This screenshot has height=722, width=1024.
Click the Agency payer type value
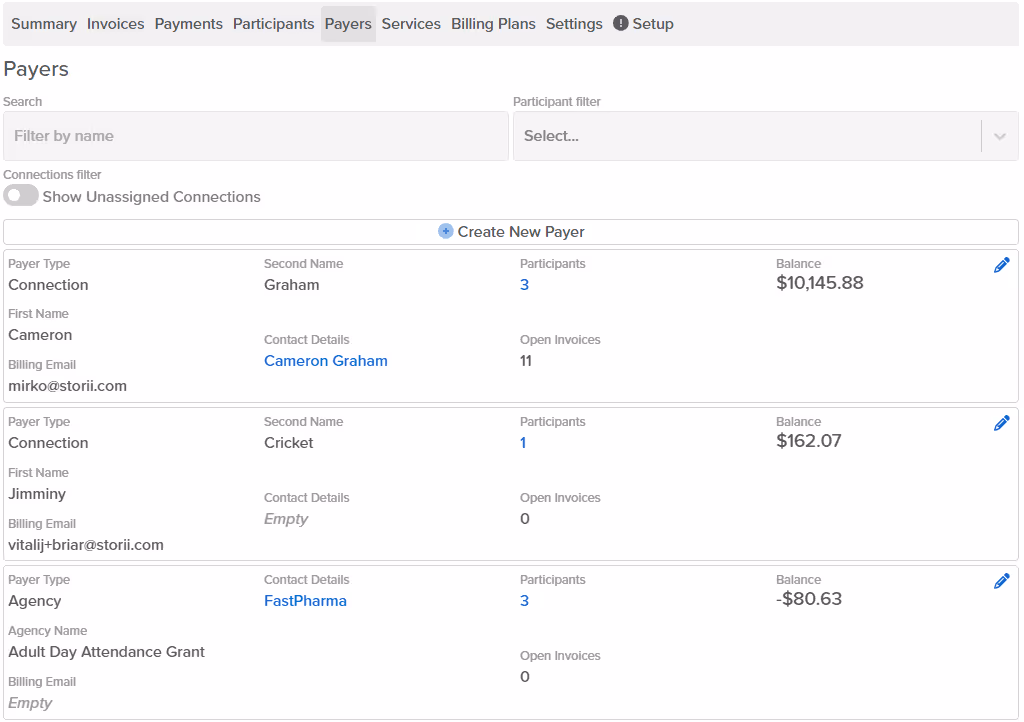pos(35,601)
